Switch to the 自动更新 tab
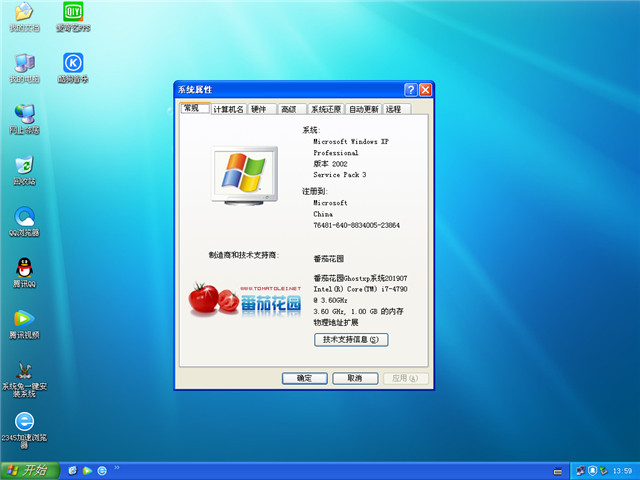The height and width of the screenshot is (480, 640). (x=363, y=109)
